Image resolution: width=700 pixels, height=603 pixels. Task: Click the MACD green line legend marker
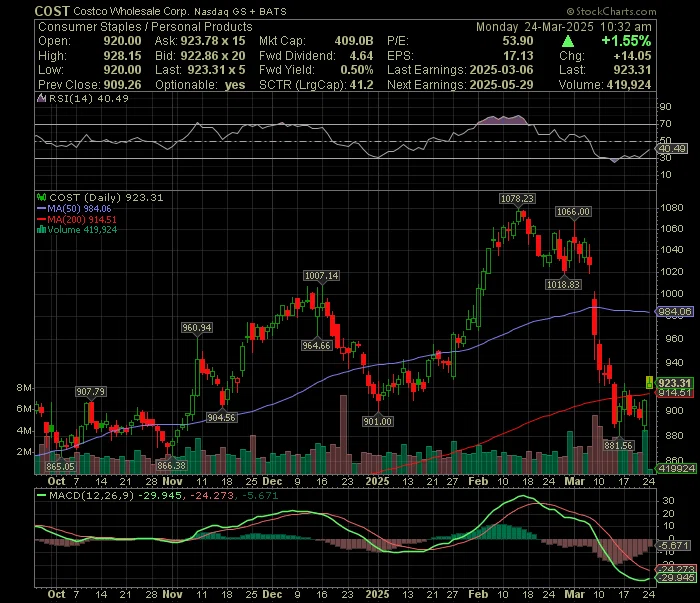(x=42, y=495)
